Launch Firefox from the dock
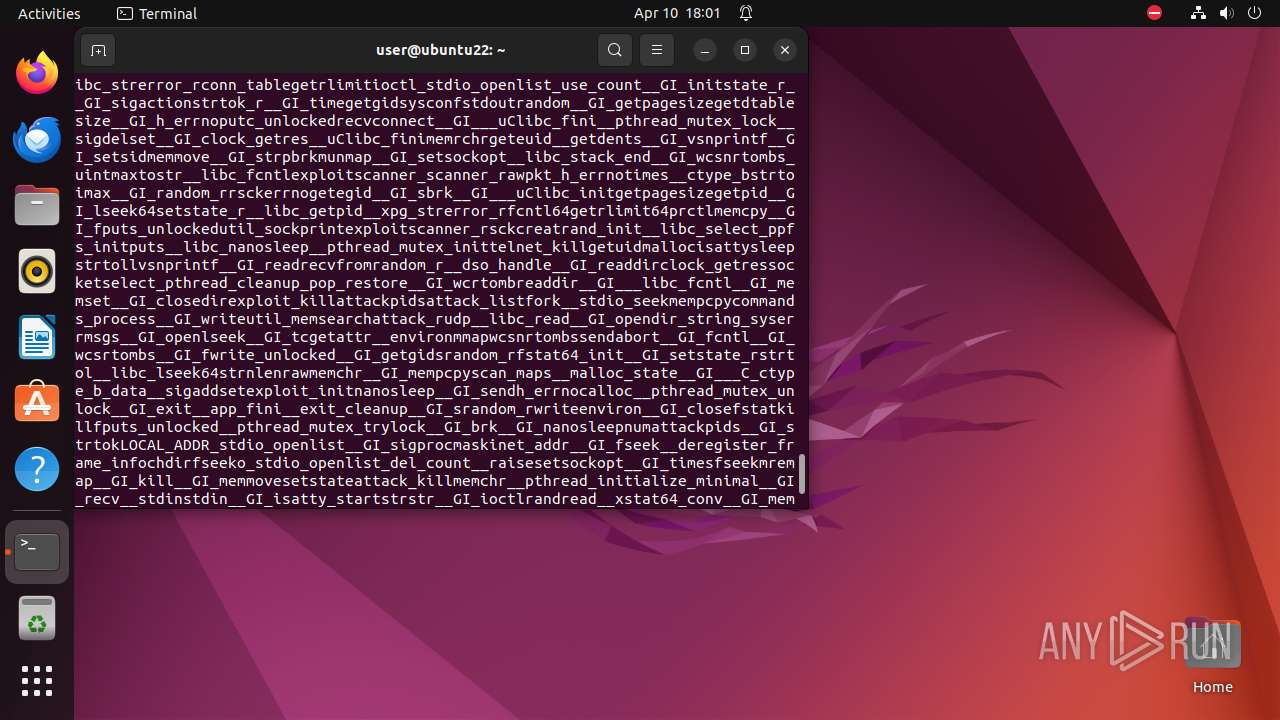This screenshot has width=1280, height=720. point(37,73)
